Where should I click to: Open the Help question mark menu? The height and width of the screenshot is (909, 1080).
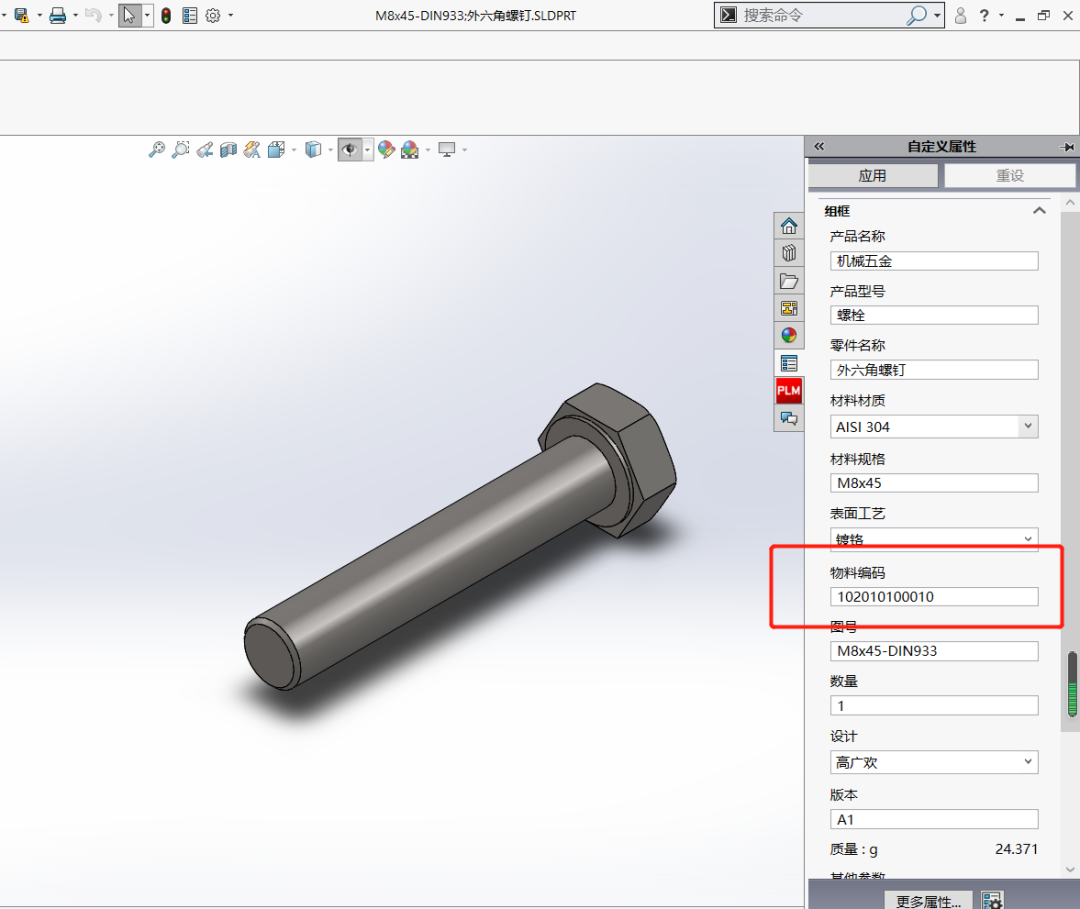click(985, 15)
